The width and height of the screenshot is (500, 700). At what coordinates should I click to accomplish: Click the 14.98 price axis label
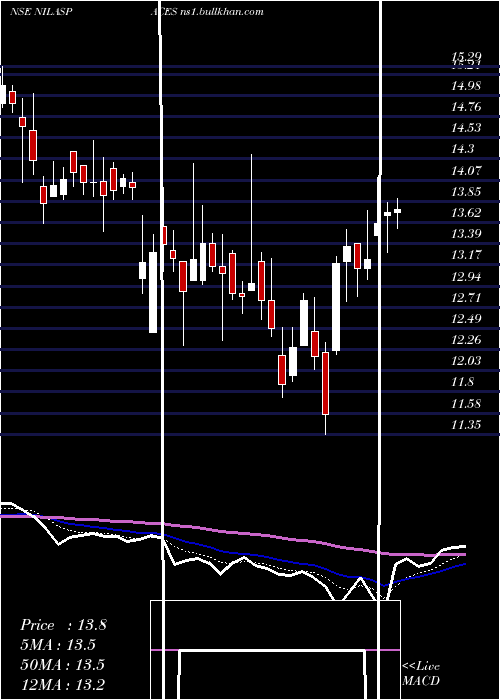tap(466, 86)
